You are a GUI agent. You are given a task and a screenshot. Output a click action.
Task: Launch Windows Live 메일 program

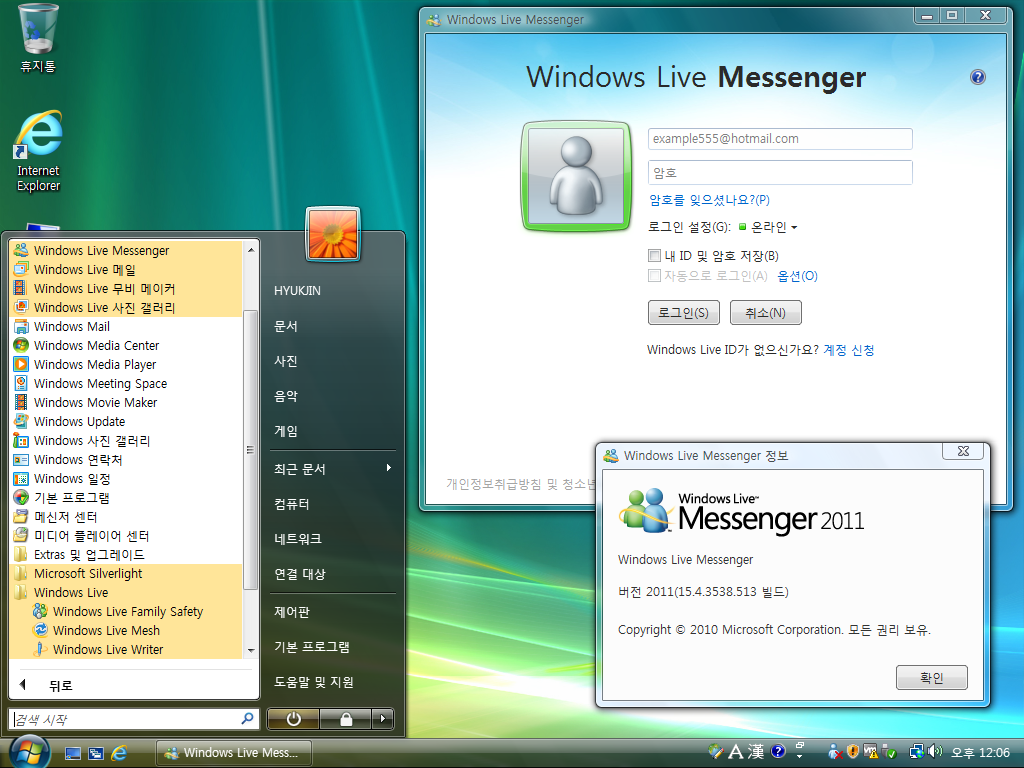point(126,269)
